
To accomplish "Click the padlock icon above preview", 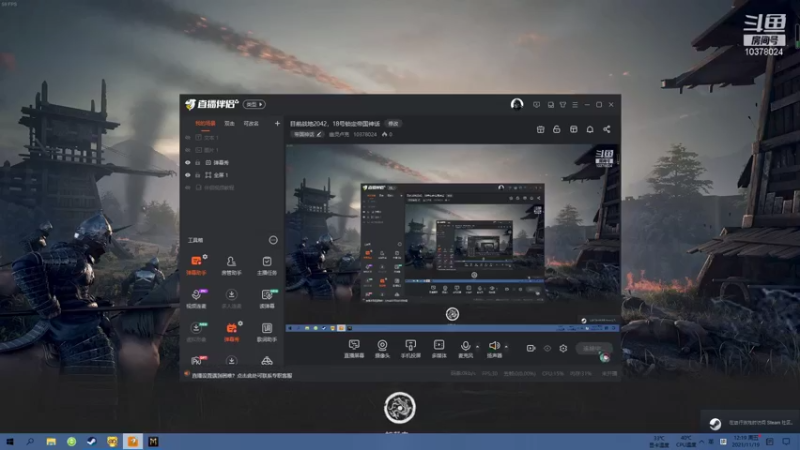I will click(557, 130).
